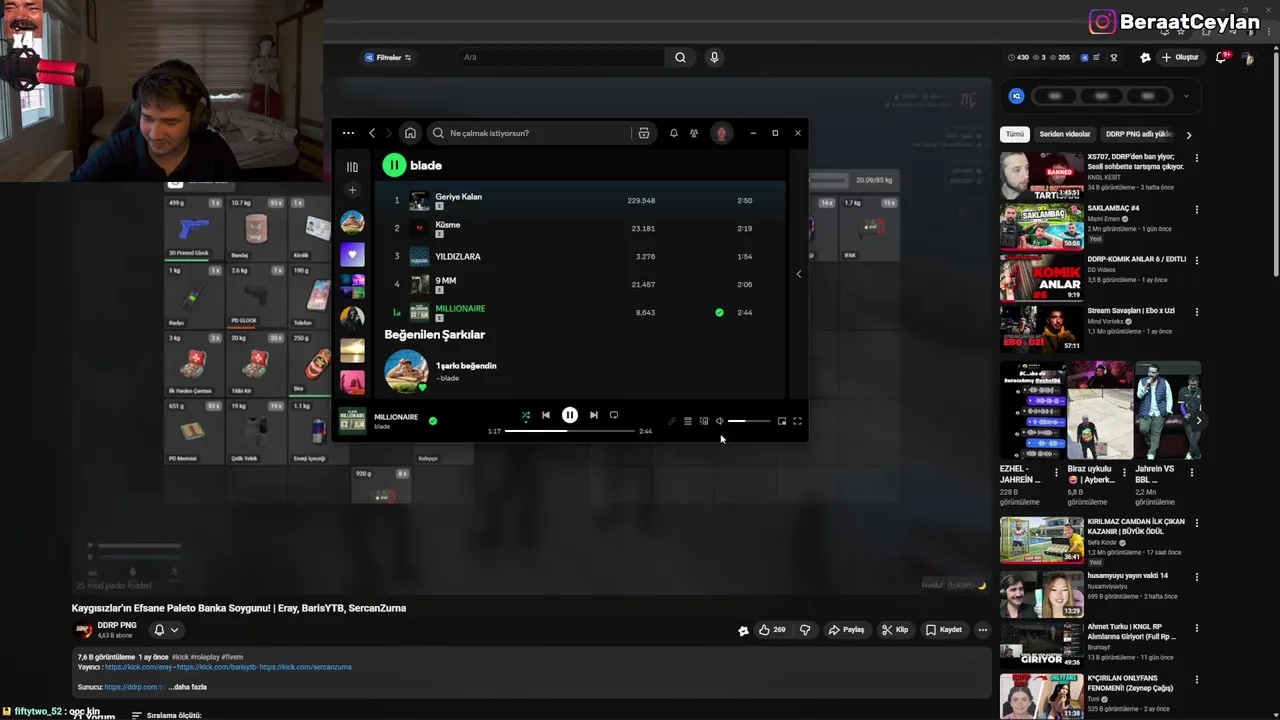Click the Spotify search field
The height and width of the screenshot is (720, 1280).
click(530, 133)
